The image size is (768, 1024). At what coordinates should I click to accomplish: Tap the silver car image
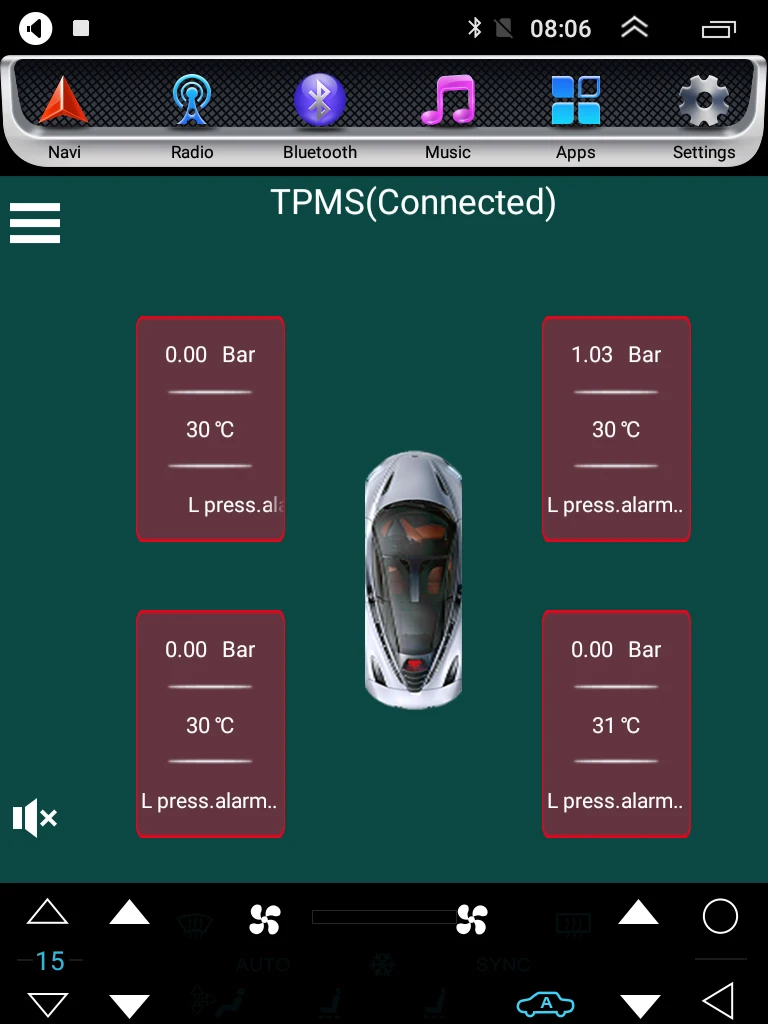tap(413, 580)
